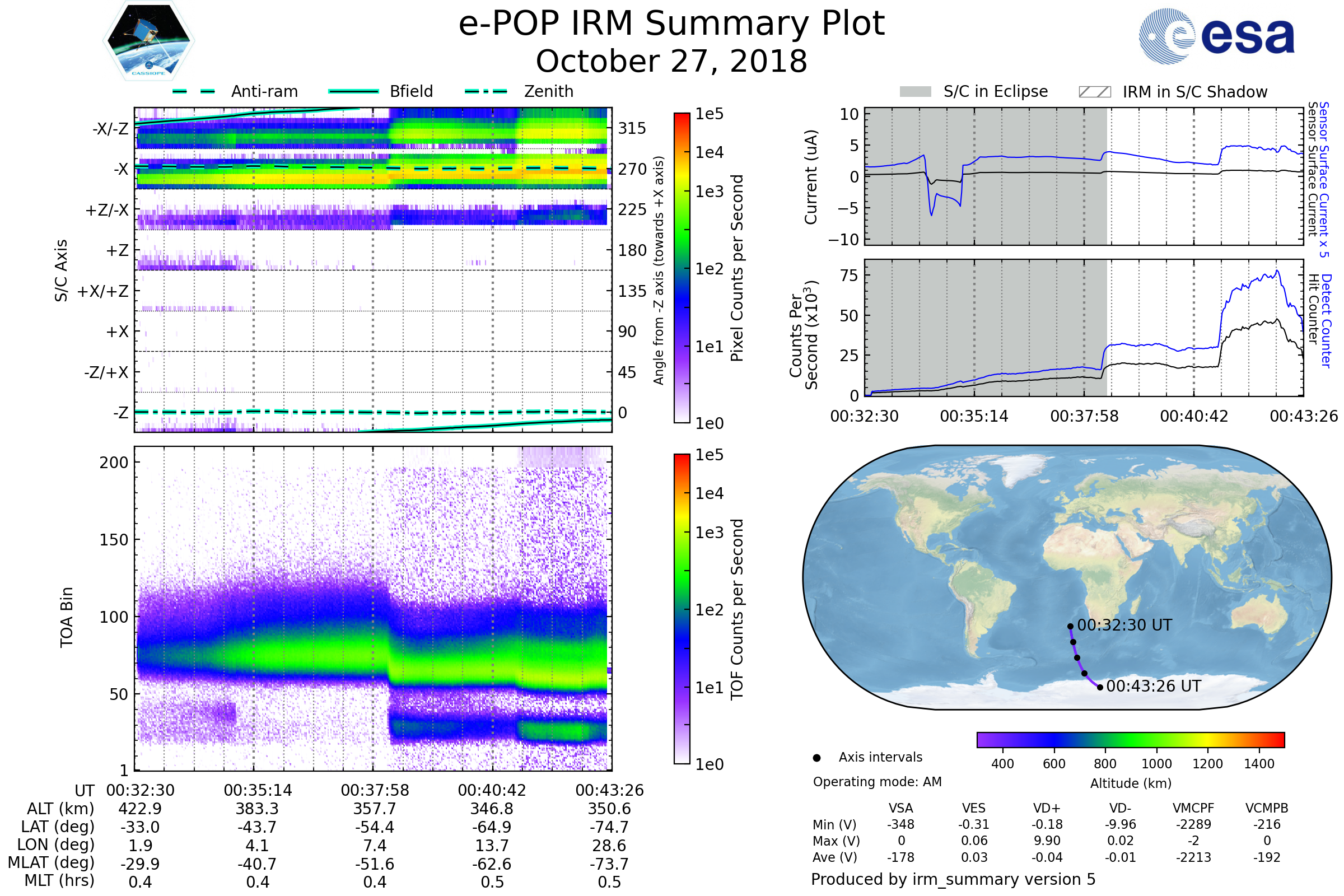Screen dimensions: 1344x896
Task: Click the Produced by irm_summary version 5 text
Action: point(953,879)
